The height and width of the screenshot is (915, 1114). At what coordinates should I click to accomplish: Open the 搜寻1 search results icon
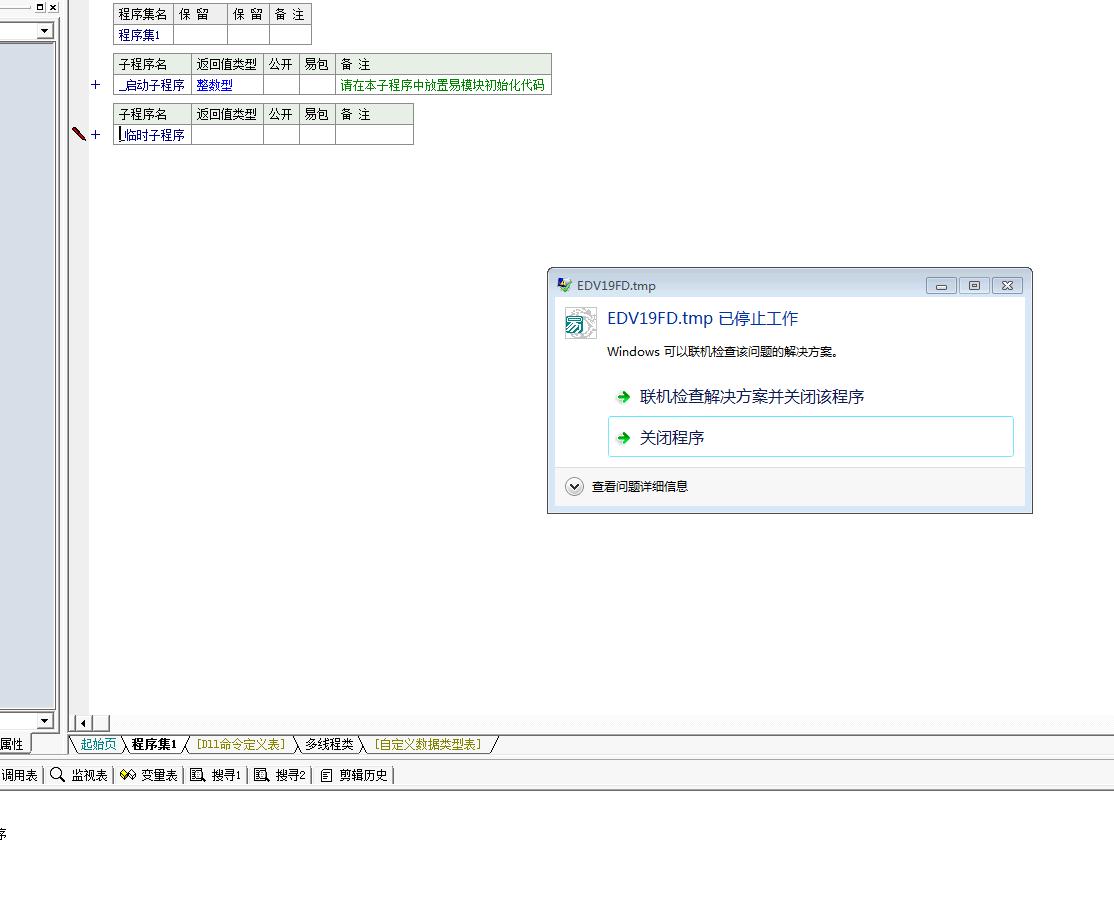pyautogui.click(x=198, y=775)
